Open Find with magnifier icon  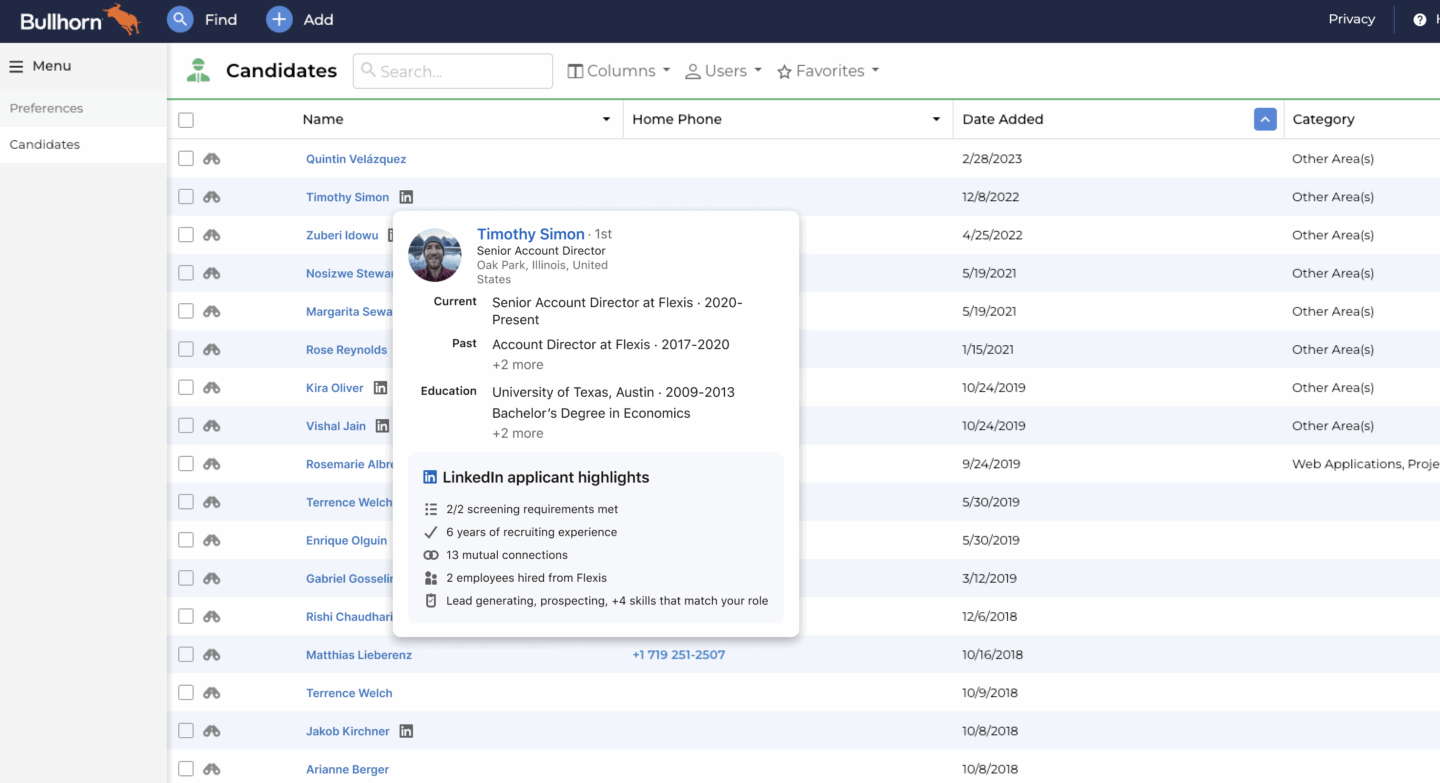pyautogui.click(x=180, y=19)
